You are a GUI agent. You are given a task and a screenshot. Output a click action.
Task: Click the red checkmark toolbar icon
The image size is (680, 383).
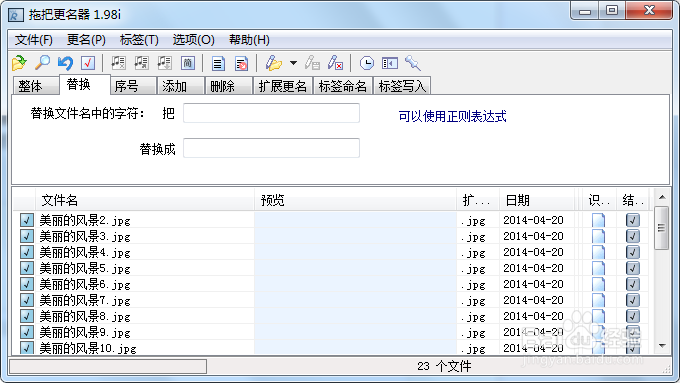(x=88, y=63)
